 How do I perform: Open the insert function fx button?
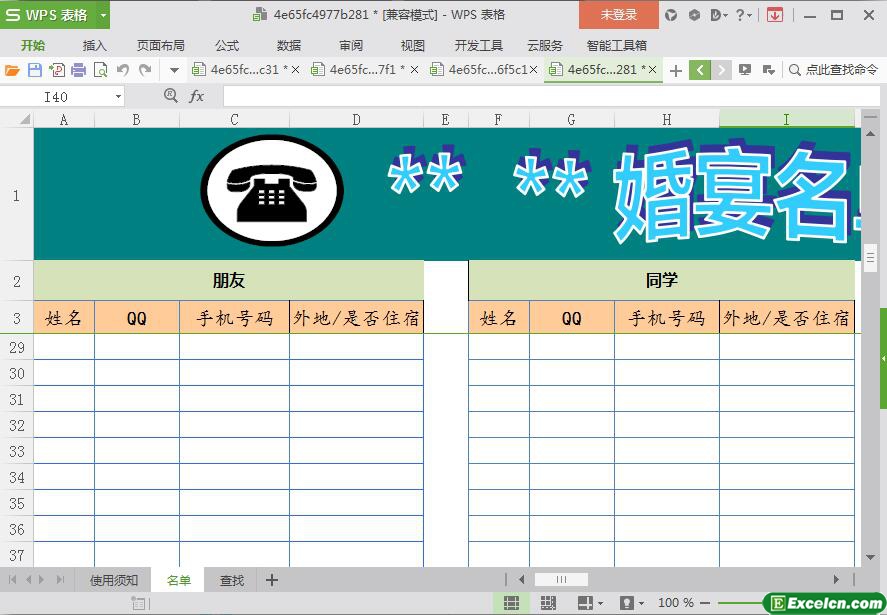[x=196, y=96]
